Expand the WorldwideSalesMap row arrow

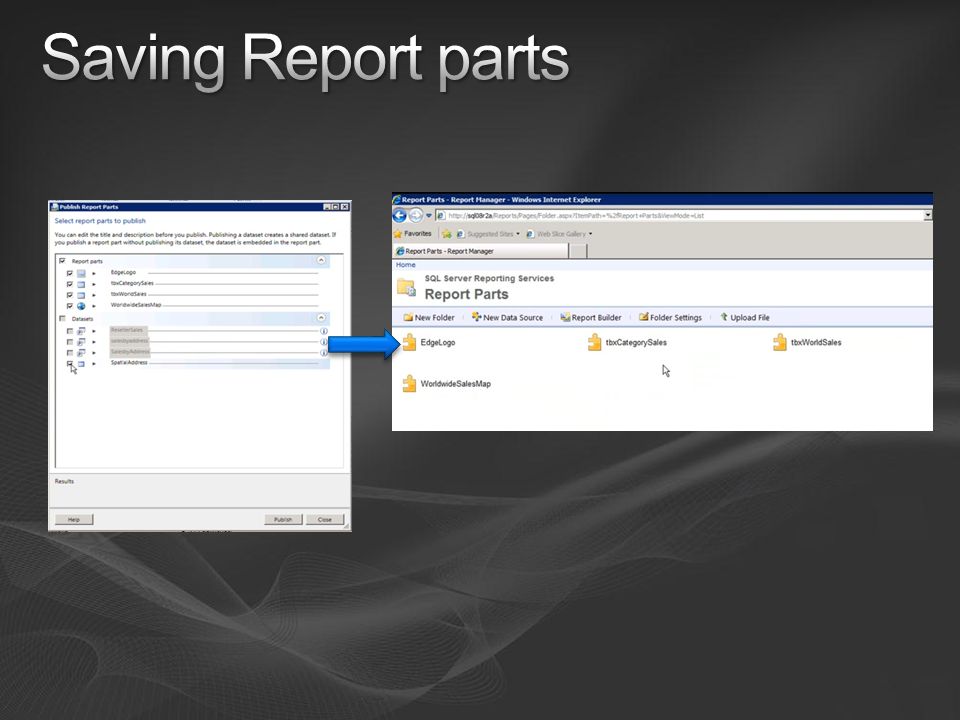click(94, 306)
